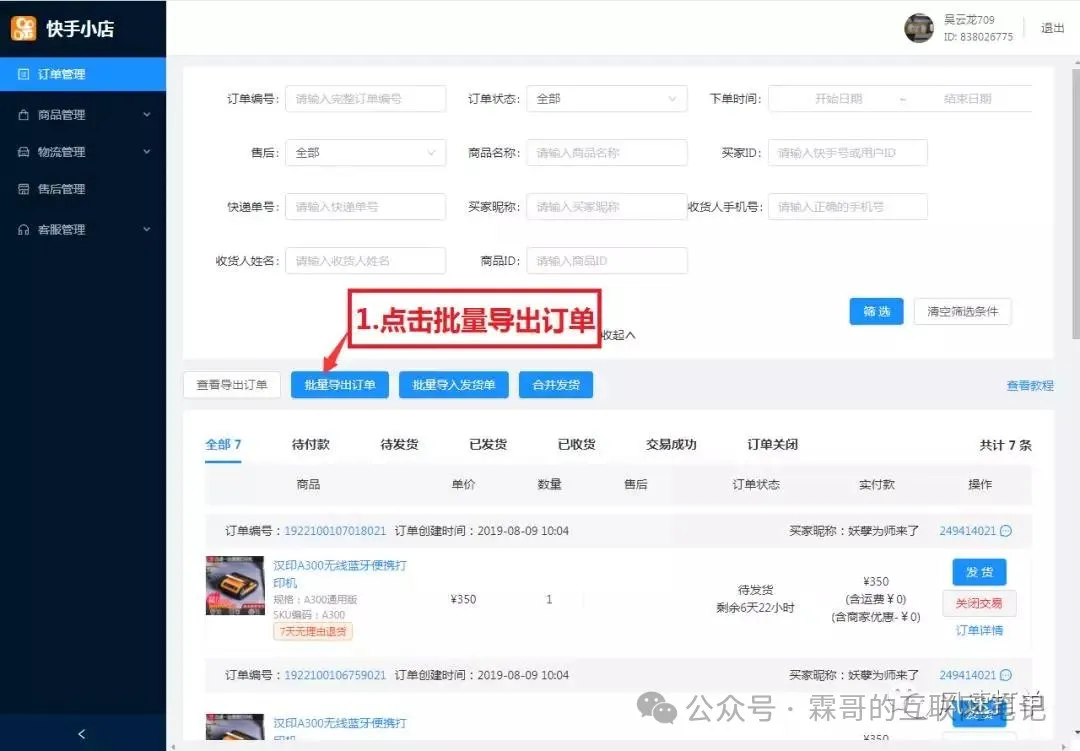Expand the 商品管理 sidebar menu
The image size is (1080, 751).
coord(146,115)
